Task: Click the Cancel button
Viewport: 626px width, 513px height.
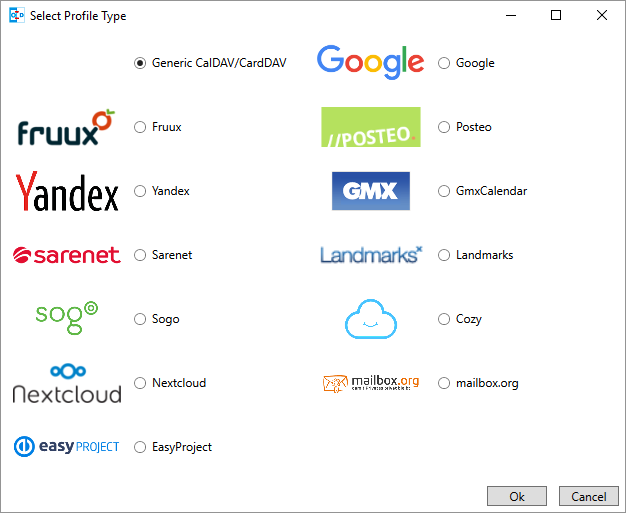Action: [588, 496]
